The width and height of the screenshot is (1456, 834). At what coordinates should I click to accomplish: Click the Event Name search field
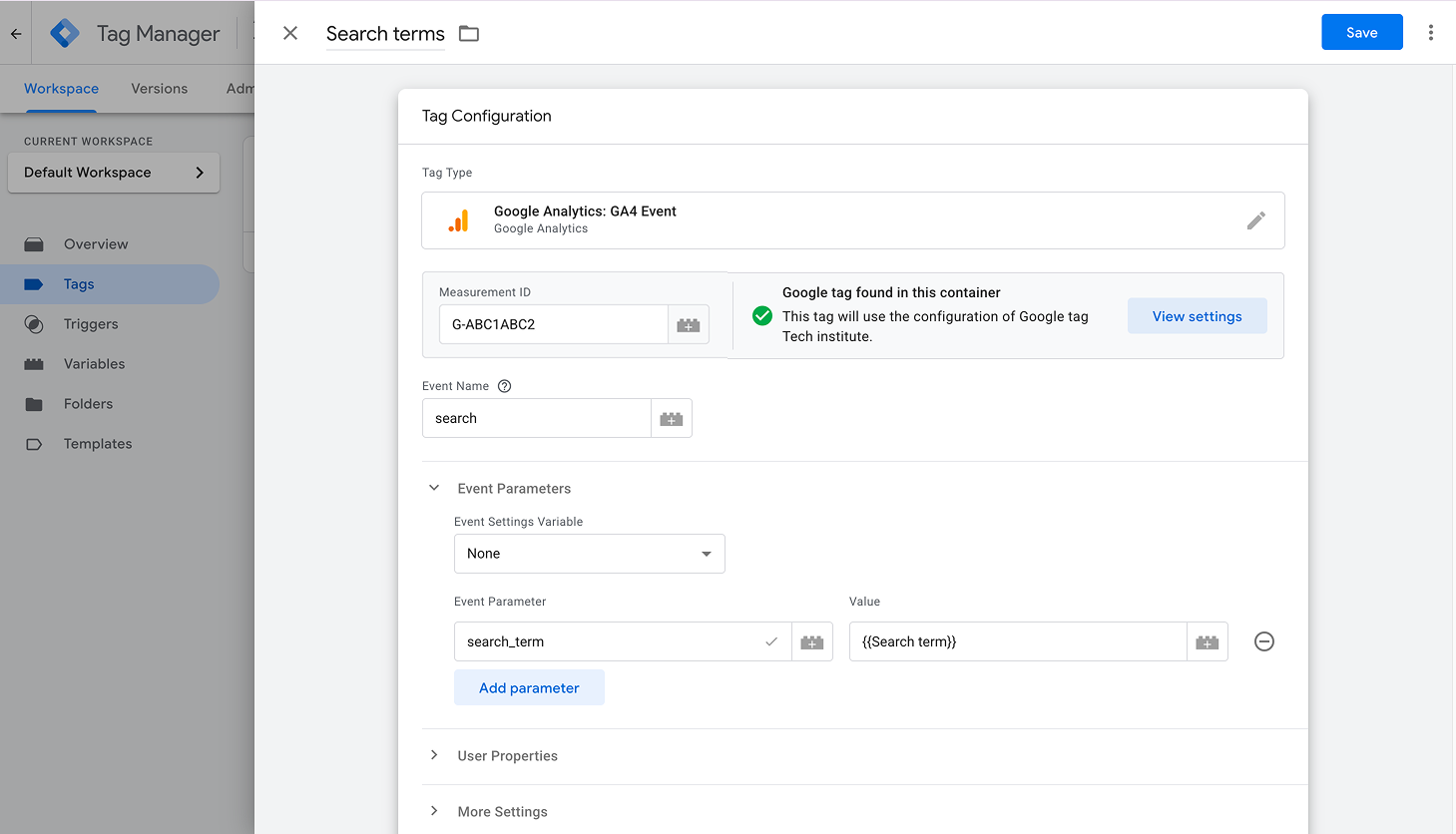(x=537, y=418)
